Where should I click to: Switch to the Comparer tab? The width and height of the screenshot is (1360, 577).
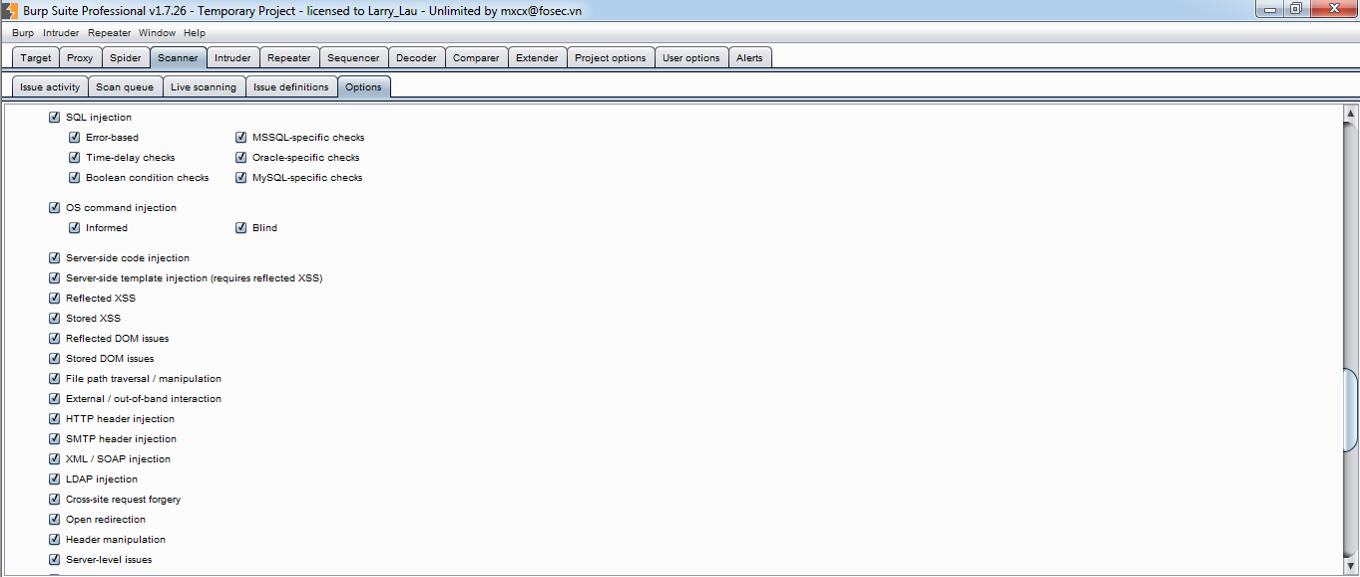476,58
